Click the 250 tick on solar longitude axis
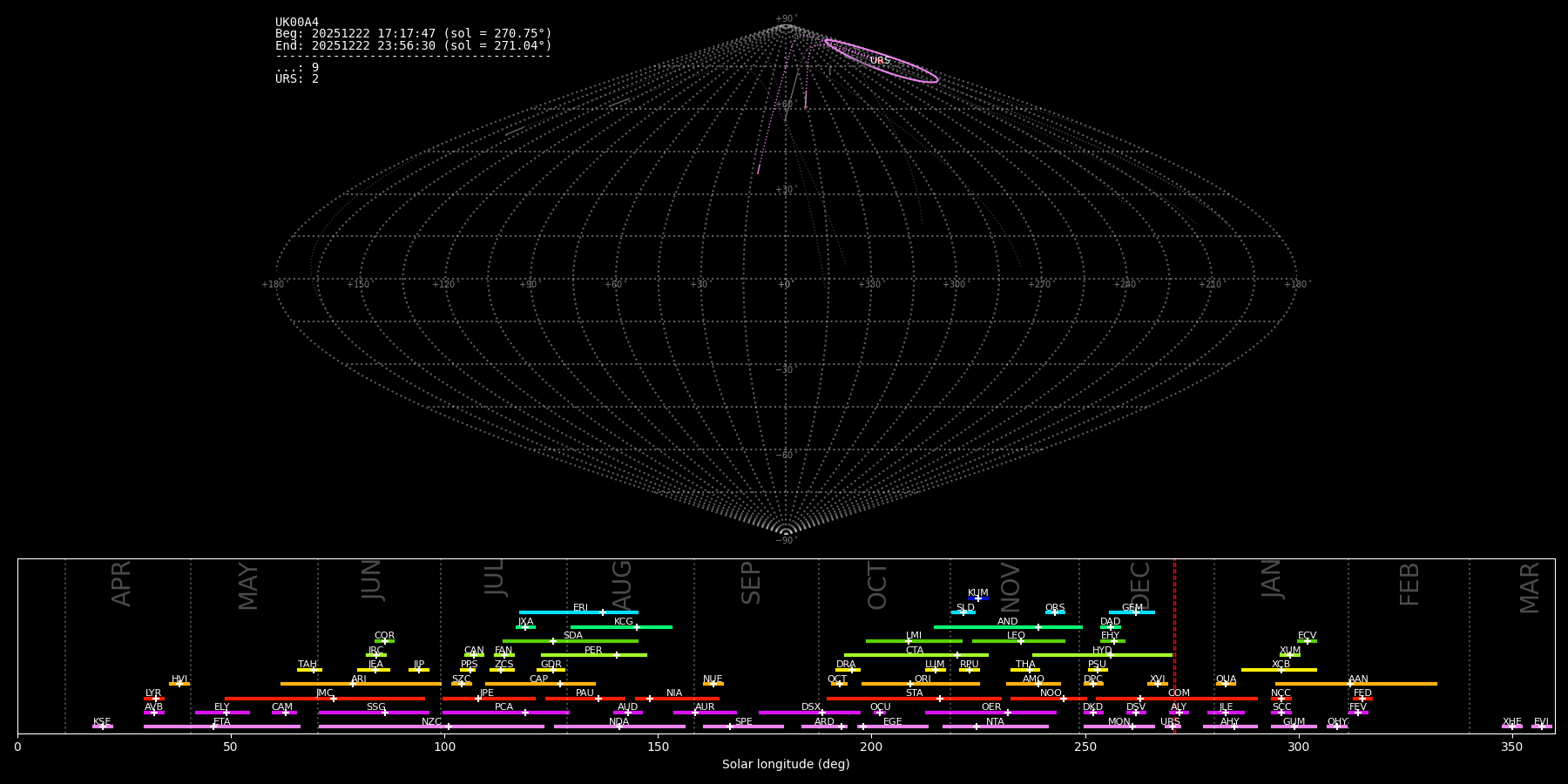This screenshot has height=784, width=1568. point(1085,747)
